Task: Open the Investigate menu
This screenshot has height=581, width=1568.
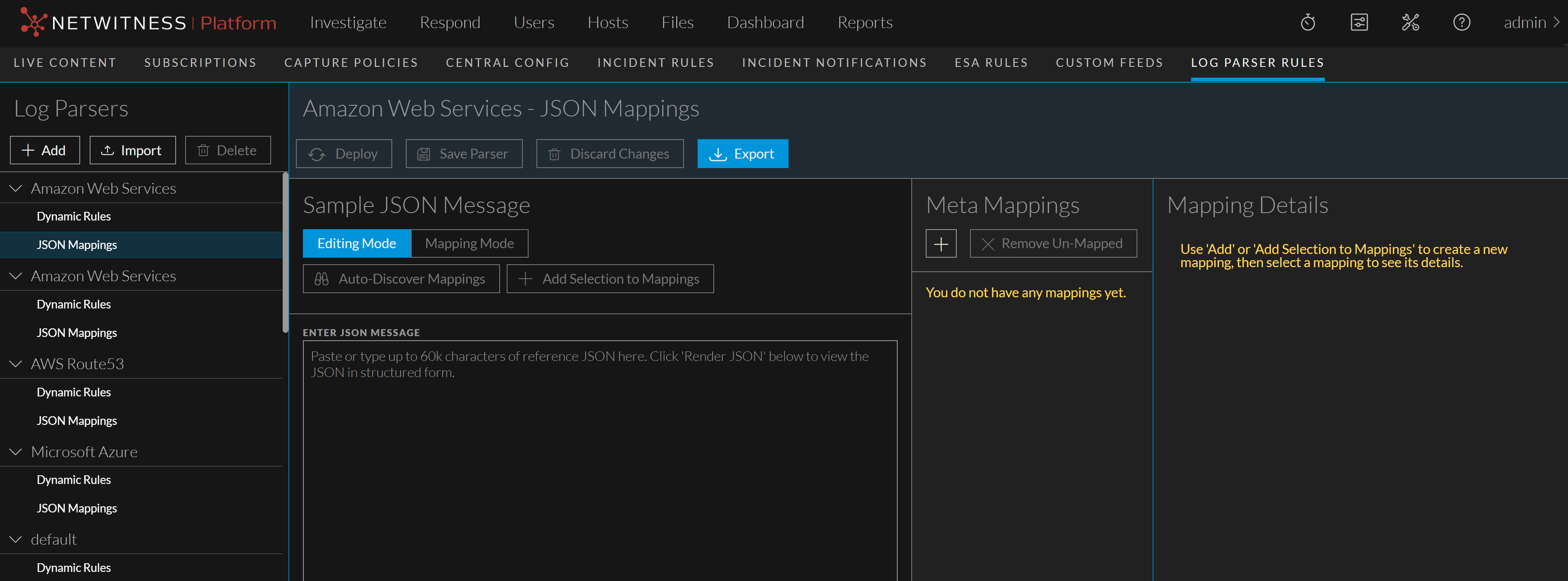Action: point(348,23)
